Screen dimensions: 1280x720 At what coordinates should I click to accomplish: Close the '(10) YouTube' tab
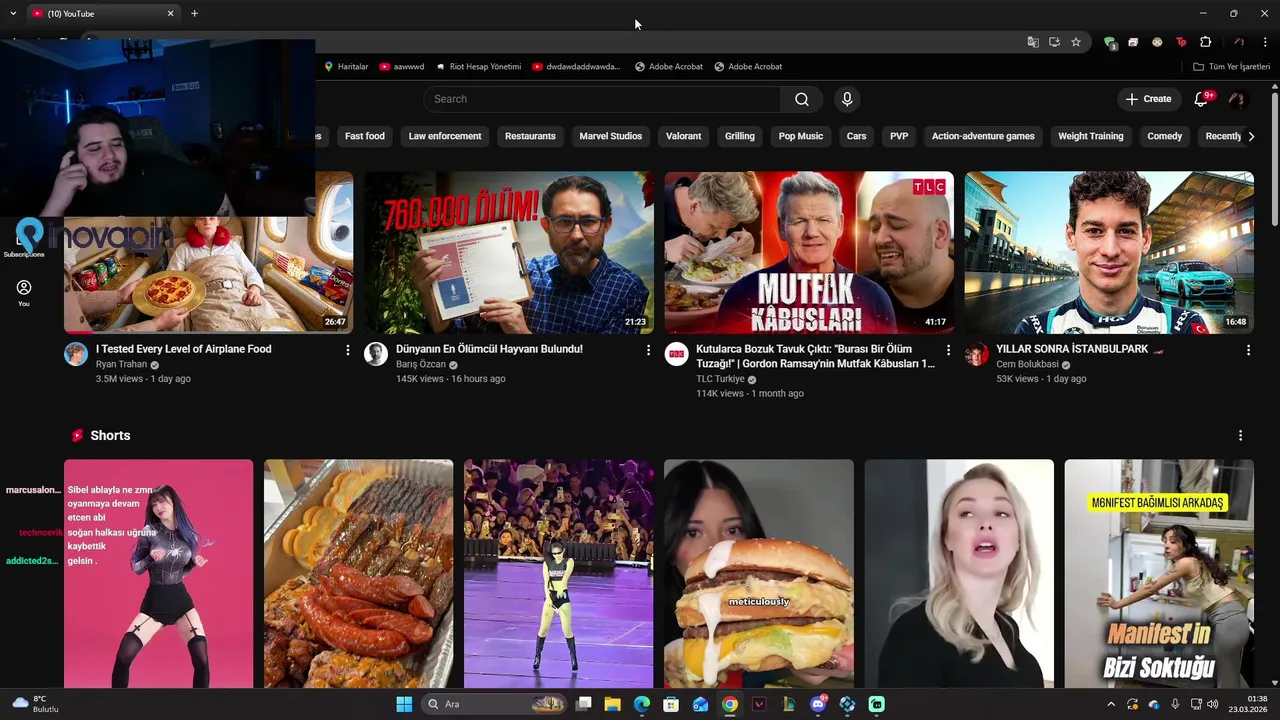pos(170,13)
